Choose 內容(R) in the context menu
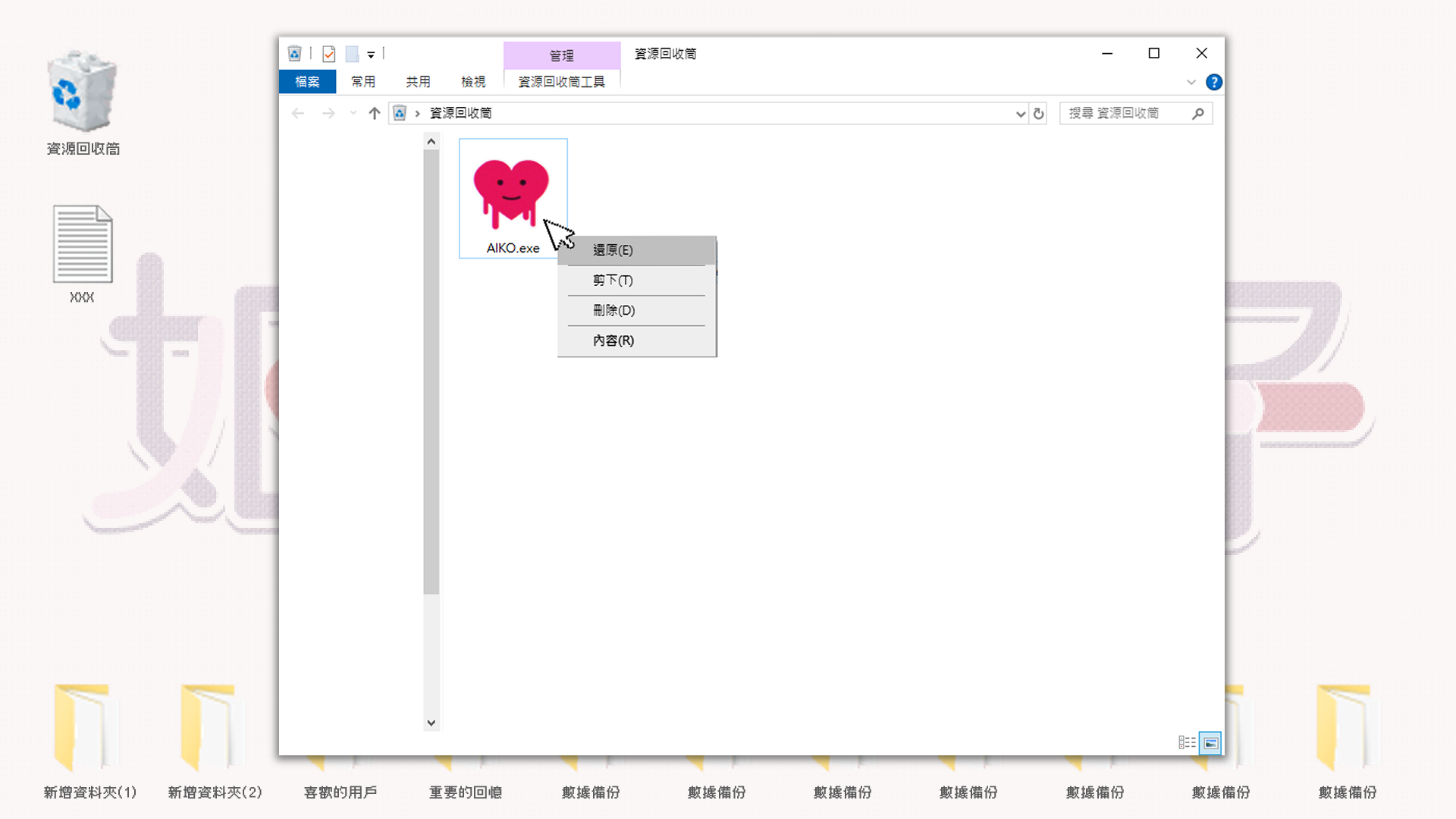The height and width of the screenshot is (819, 1456). (x=637, y=340)
